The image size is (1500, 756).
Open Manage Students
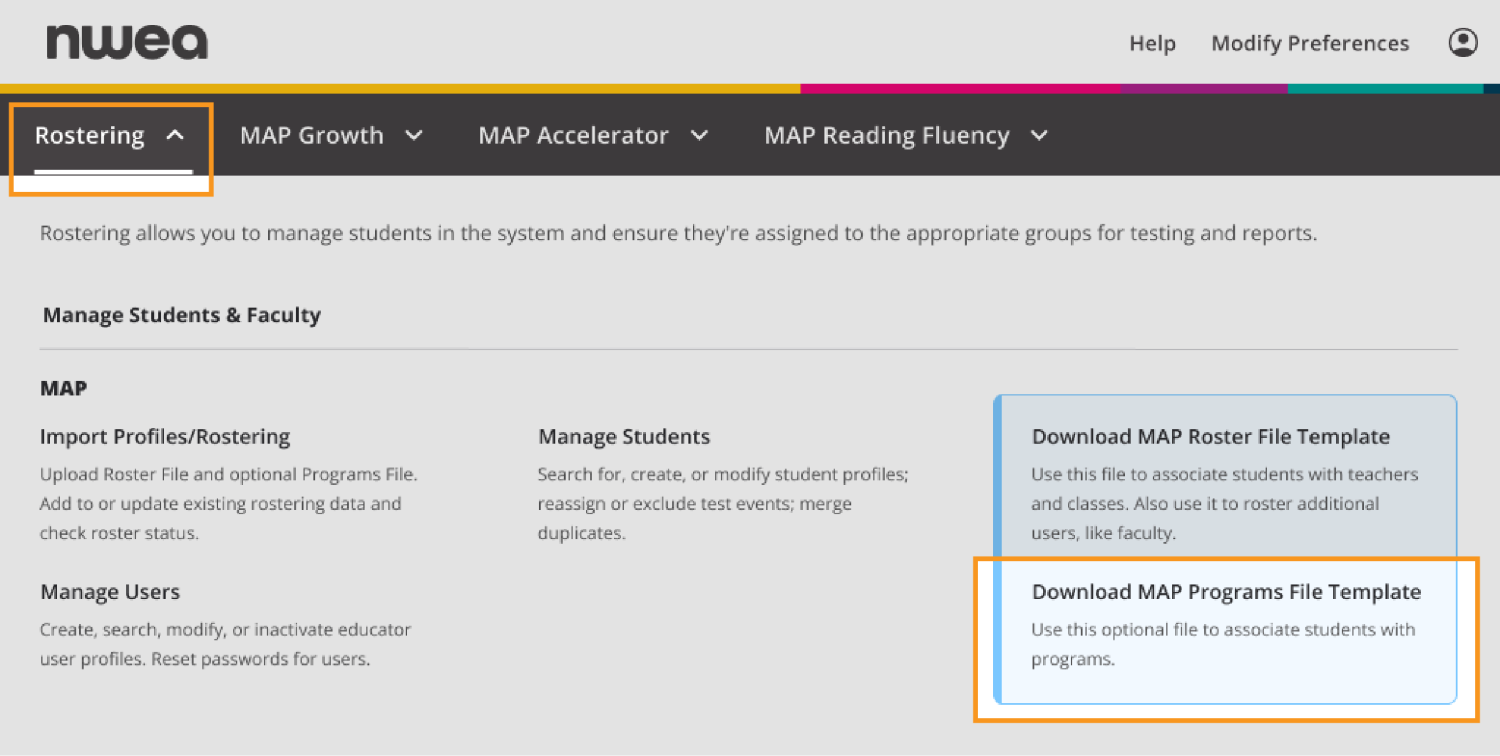[x=624, y=436]
